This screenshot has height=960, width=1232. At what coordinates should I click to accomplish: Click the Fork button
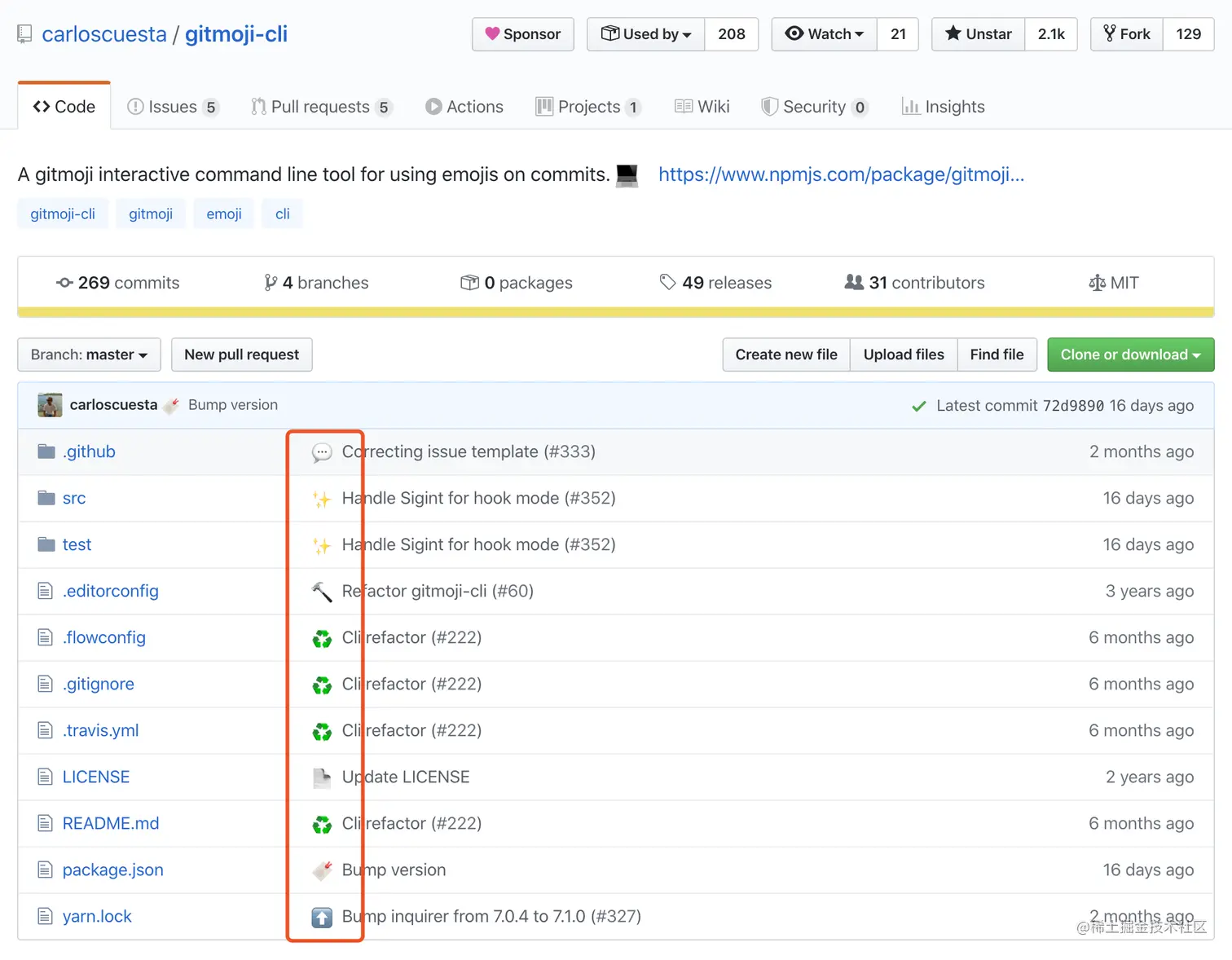pyautogui.click(x=1127, y=34)
